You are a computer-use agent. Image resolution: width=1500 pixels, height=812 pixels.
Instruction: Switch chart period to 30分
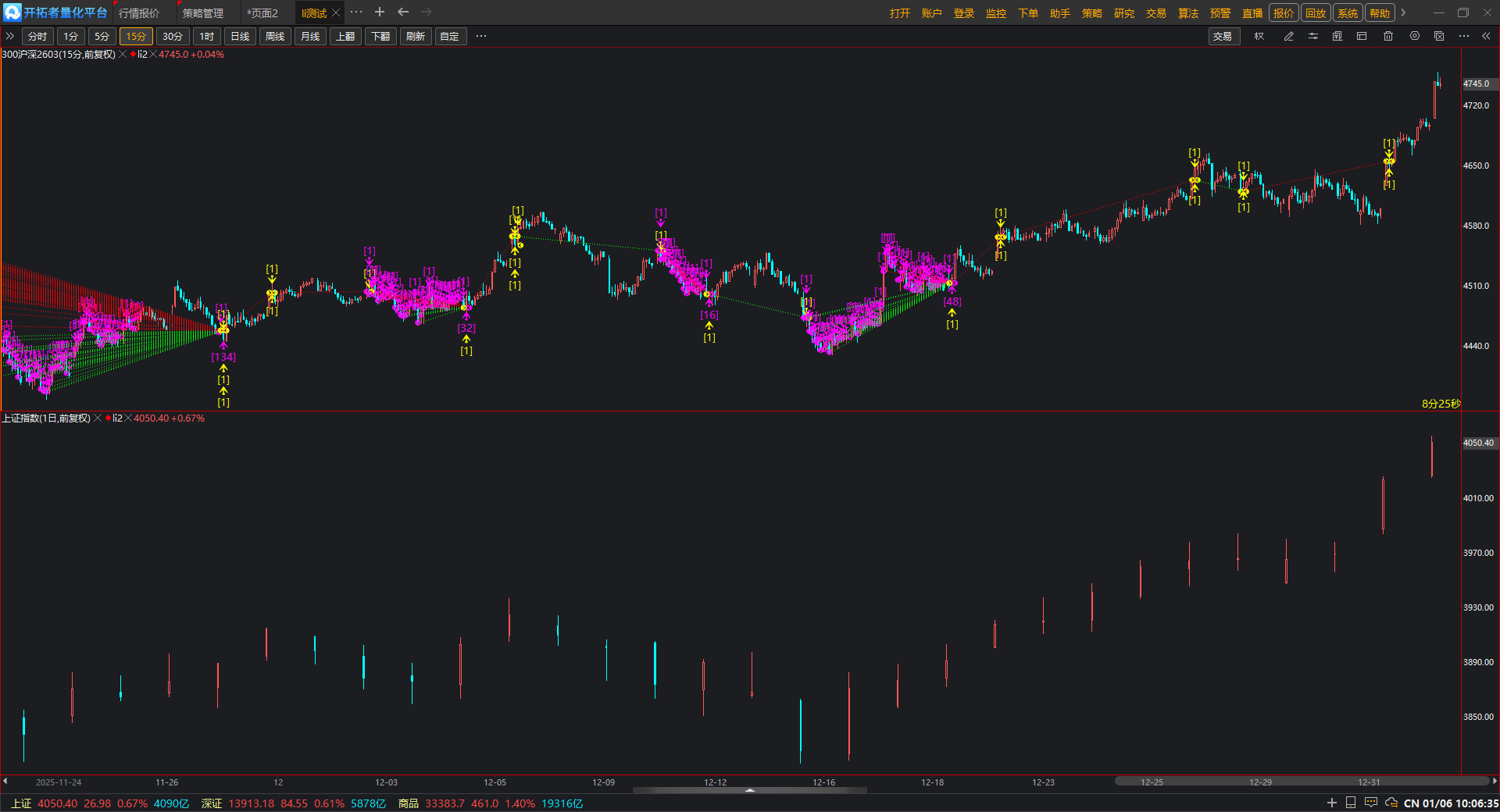[173, 37]
